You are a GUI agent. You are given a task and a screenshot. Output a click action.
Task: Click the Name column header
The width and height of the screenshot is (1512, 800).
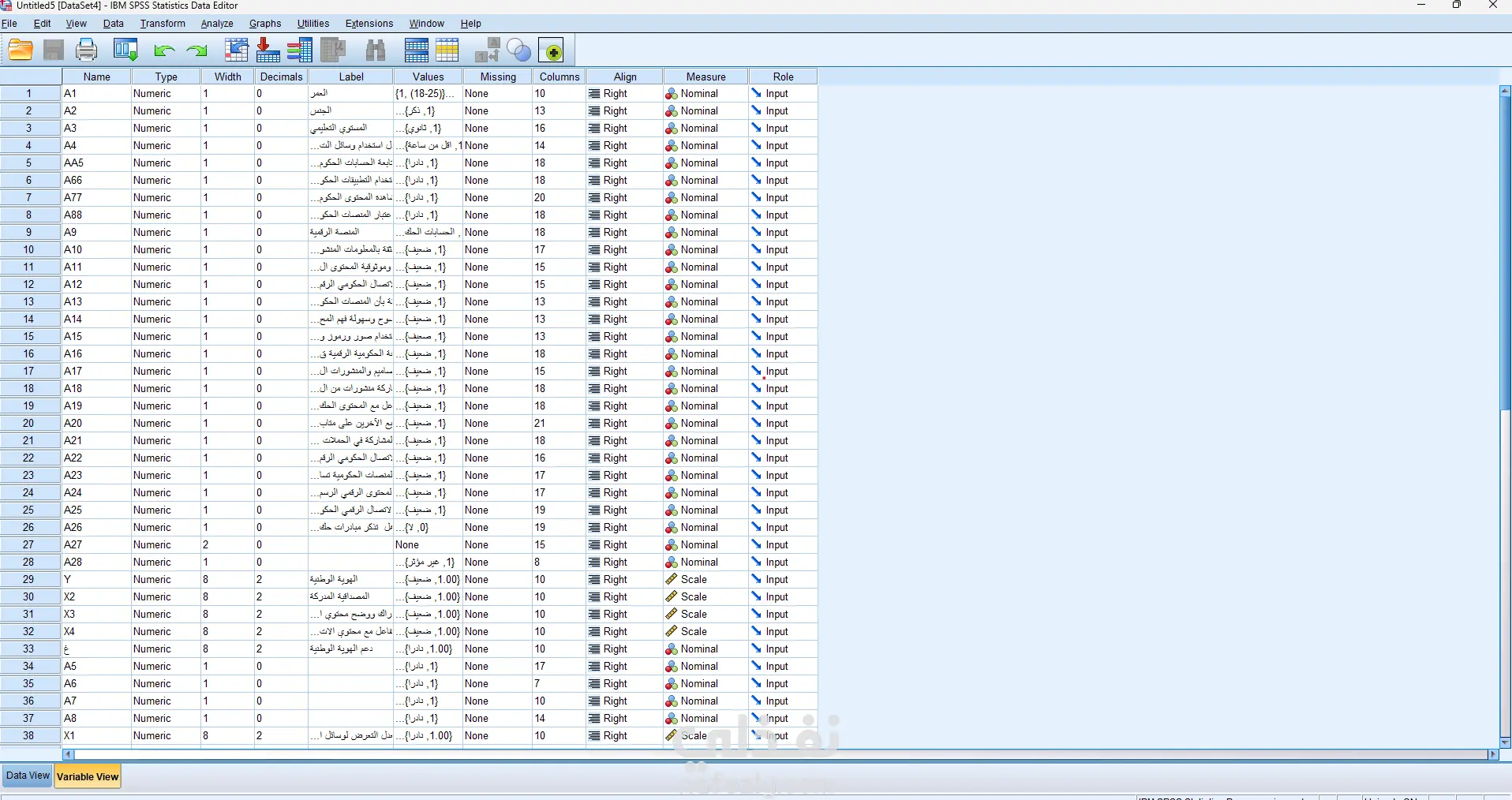pyautogui.click(x=97, y=77)
